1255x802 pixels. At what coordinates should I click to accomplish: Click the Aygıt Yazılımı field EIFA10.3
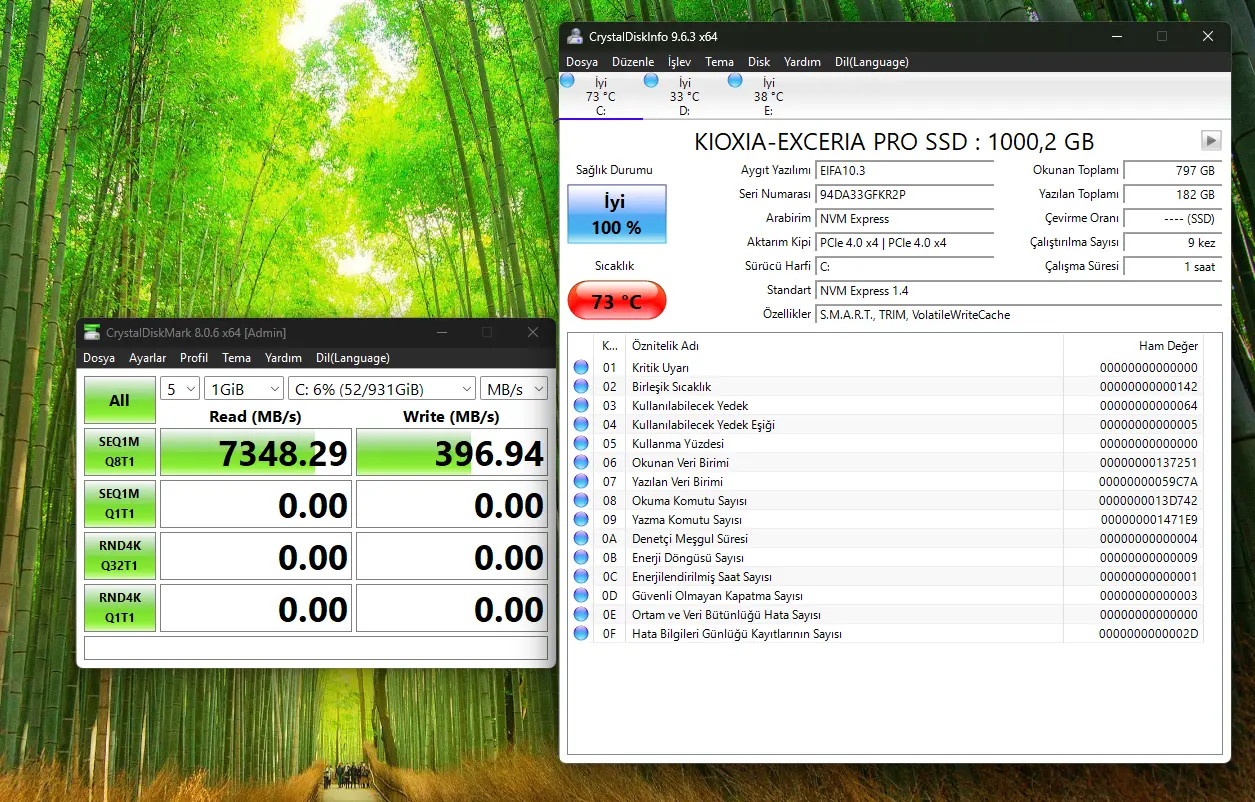point(905,171)
